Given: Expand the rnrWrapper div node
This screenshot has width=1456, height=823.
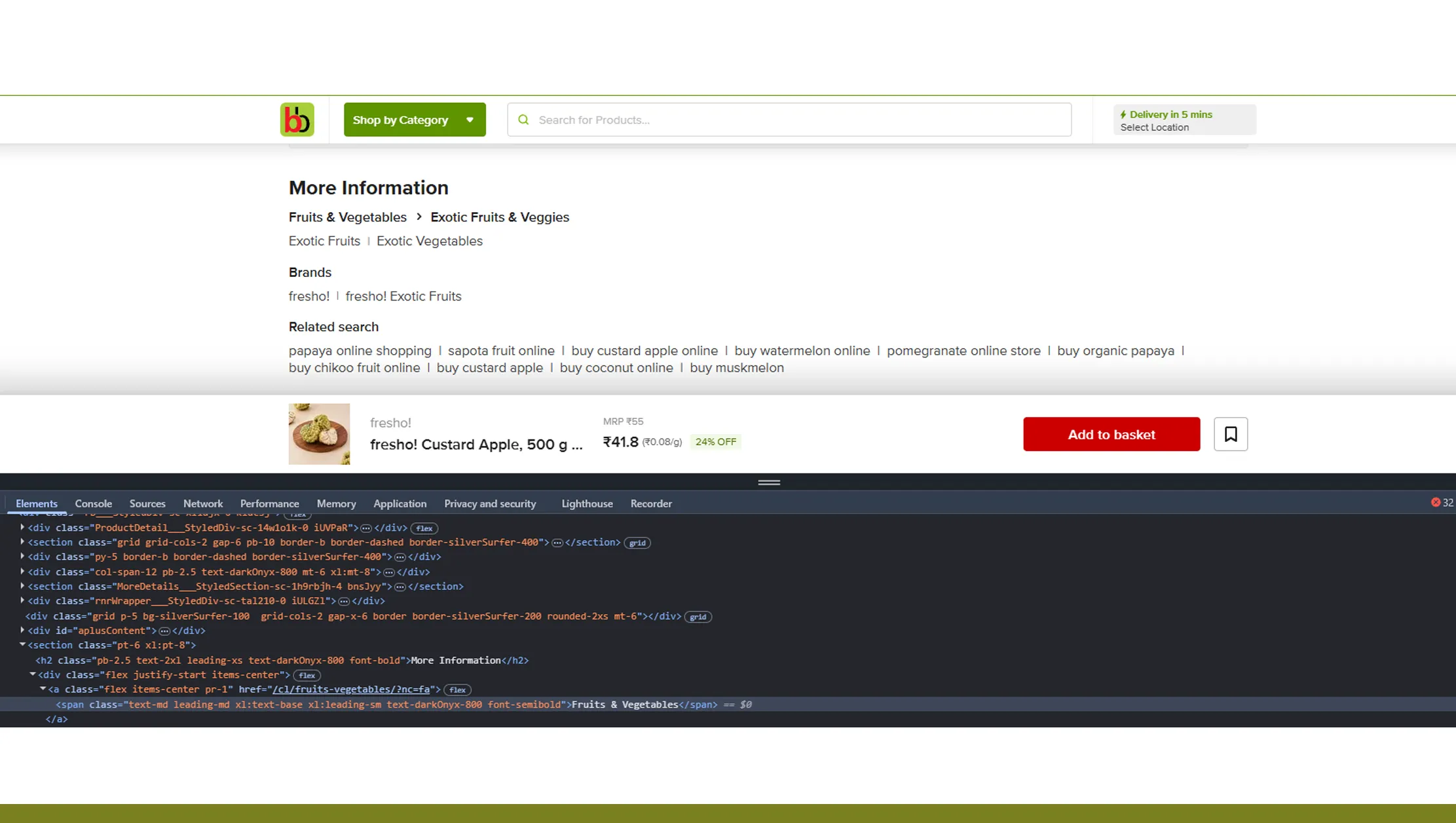Looking at the screenshot, I should pyautogui.click(x=22, y=600).
